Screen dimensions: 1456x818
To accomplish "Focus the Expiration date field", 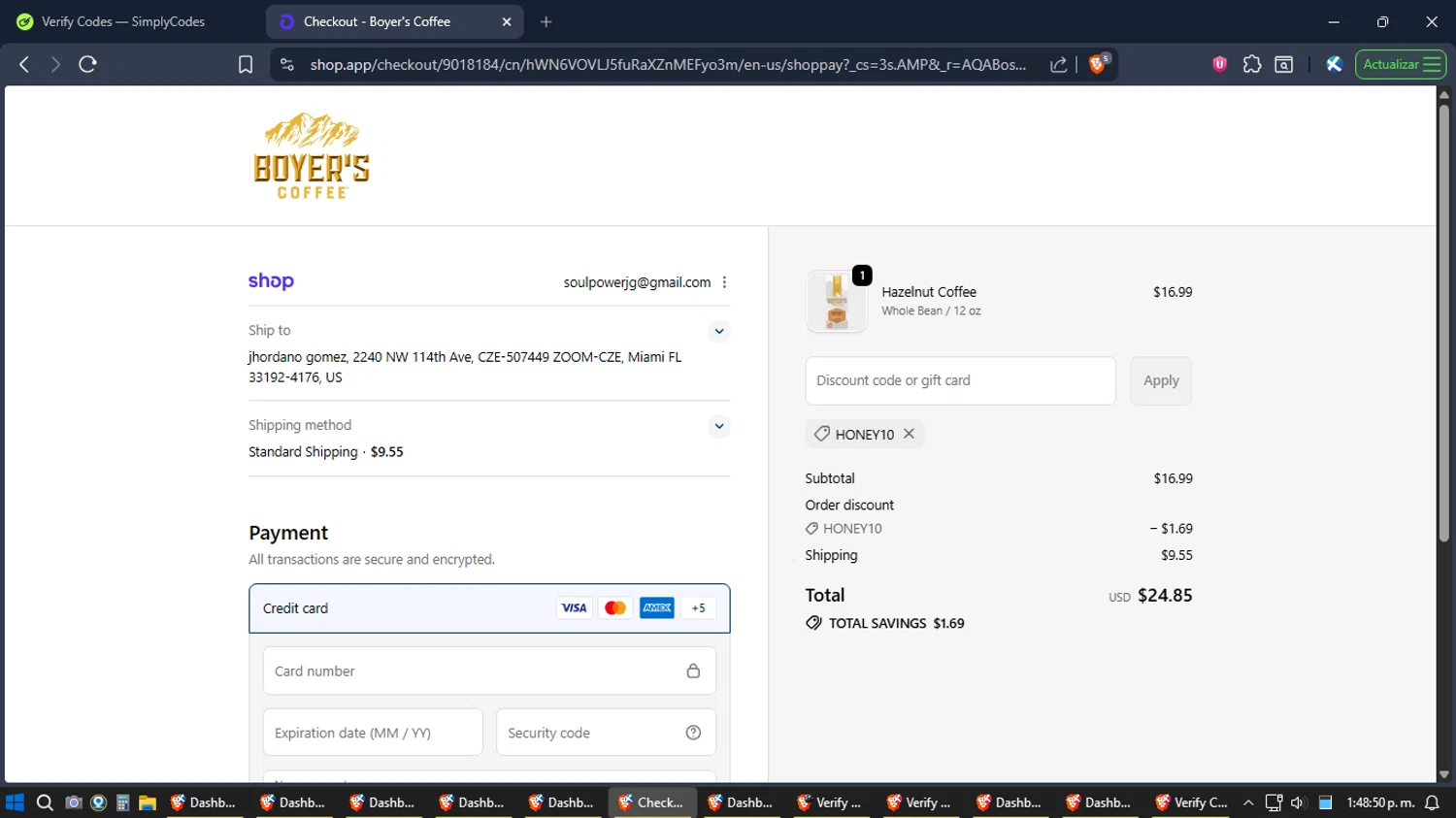I will (373, 733).
